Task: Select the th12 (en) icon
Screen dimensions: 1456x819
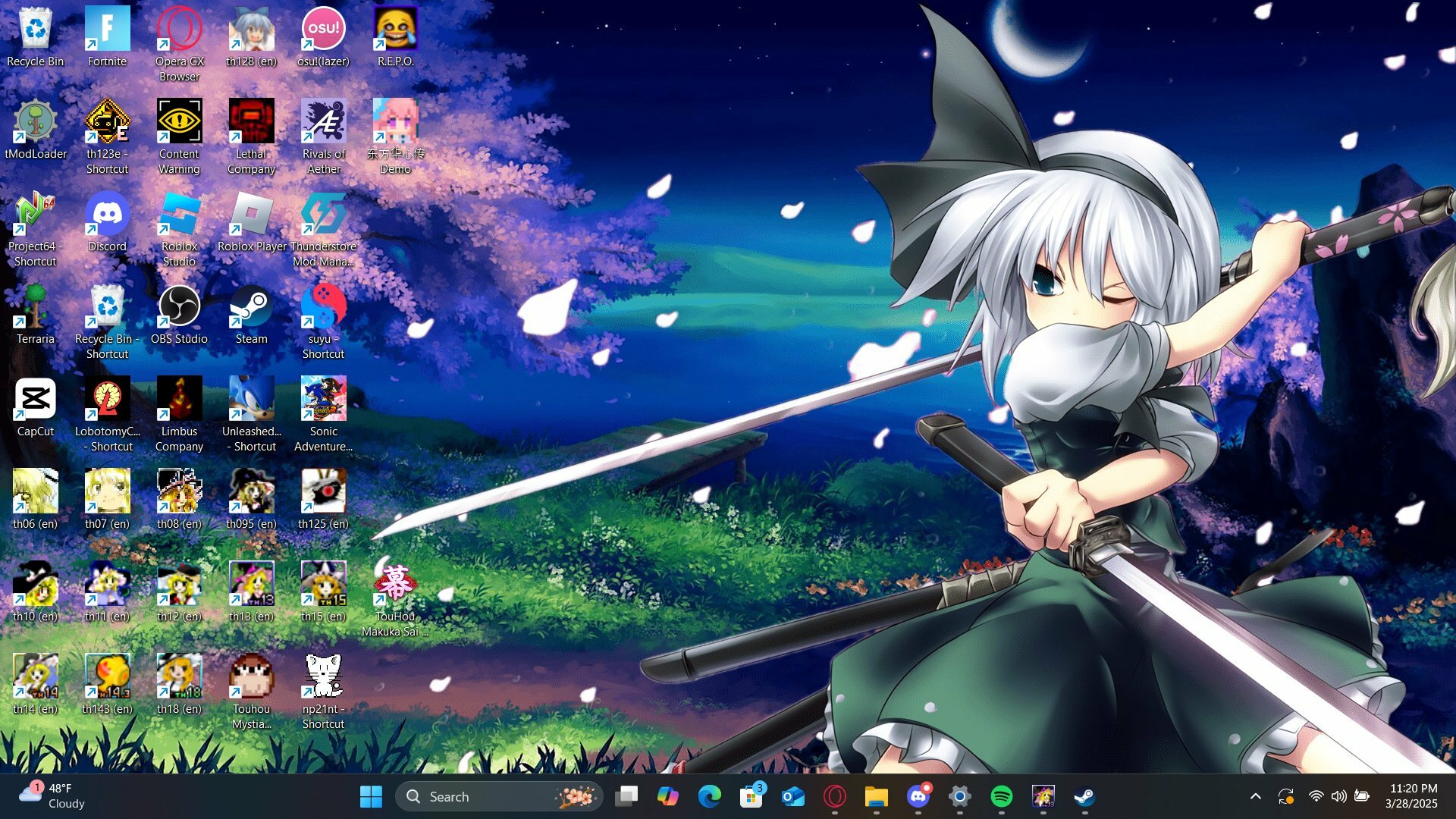Action: (x=180, y=591)
